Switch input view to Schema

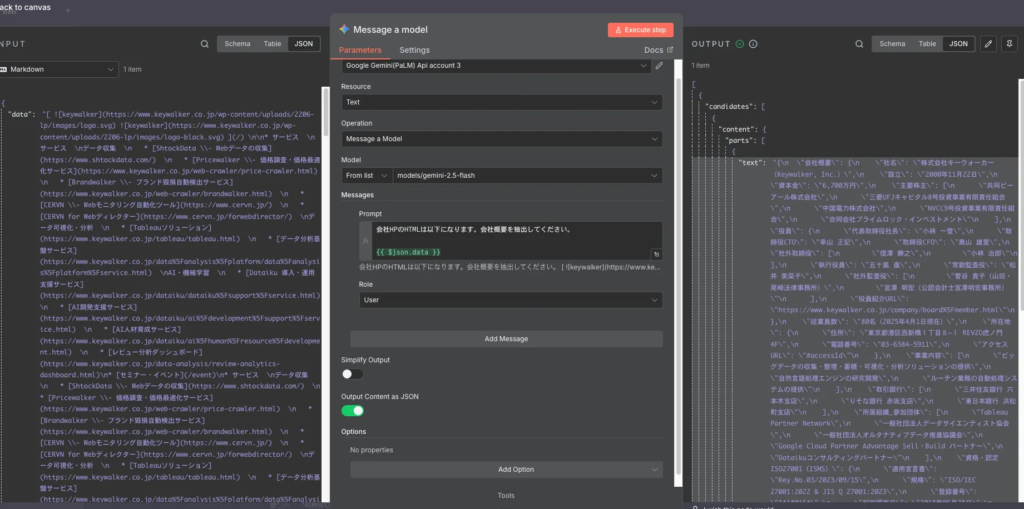(x=237, y=44)
